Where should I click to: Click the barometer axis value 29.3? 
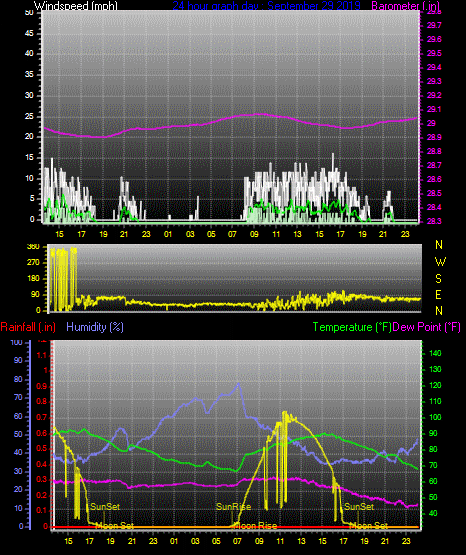click(434, 81)
